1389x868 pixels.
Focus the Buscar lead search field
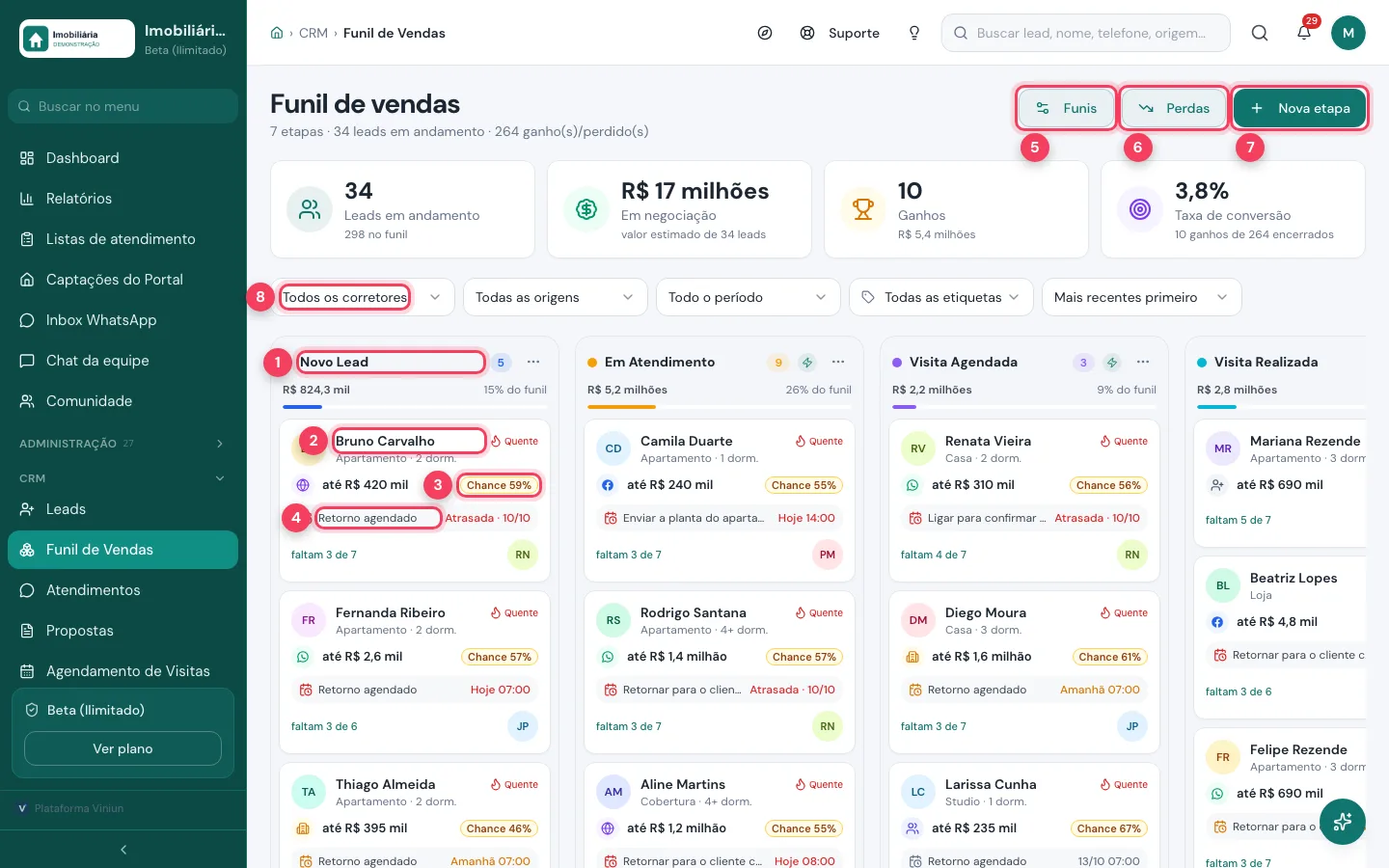1086,33
